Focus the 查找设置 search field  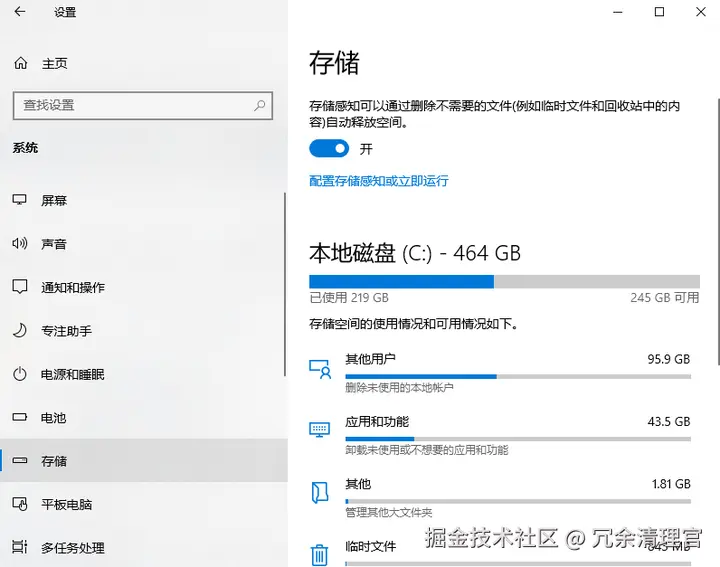tap(143, 106)
